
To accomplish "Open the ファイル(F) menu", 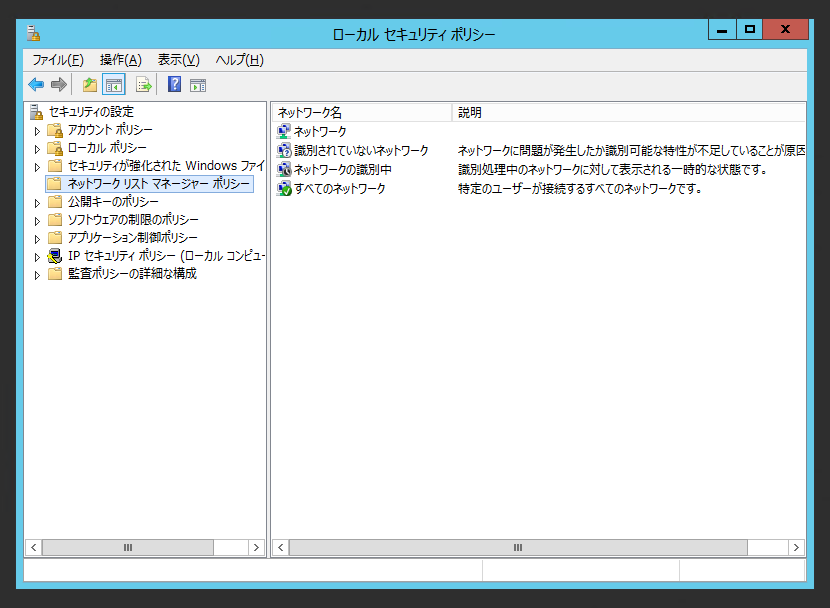I will [x=58, y=60].
